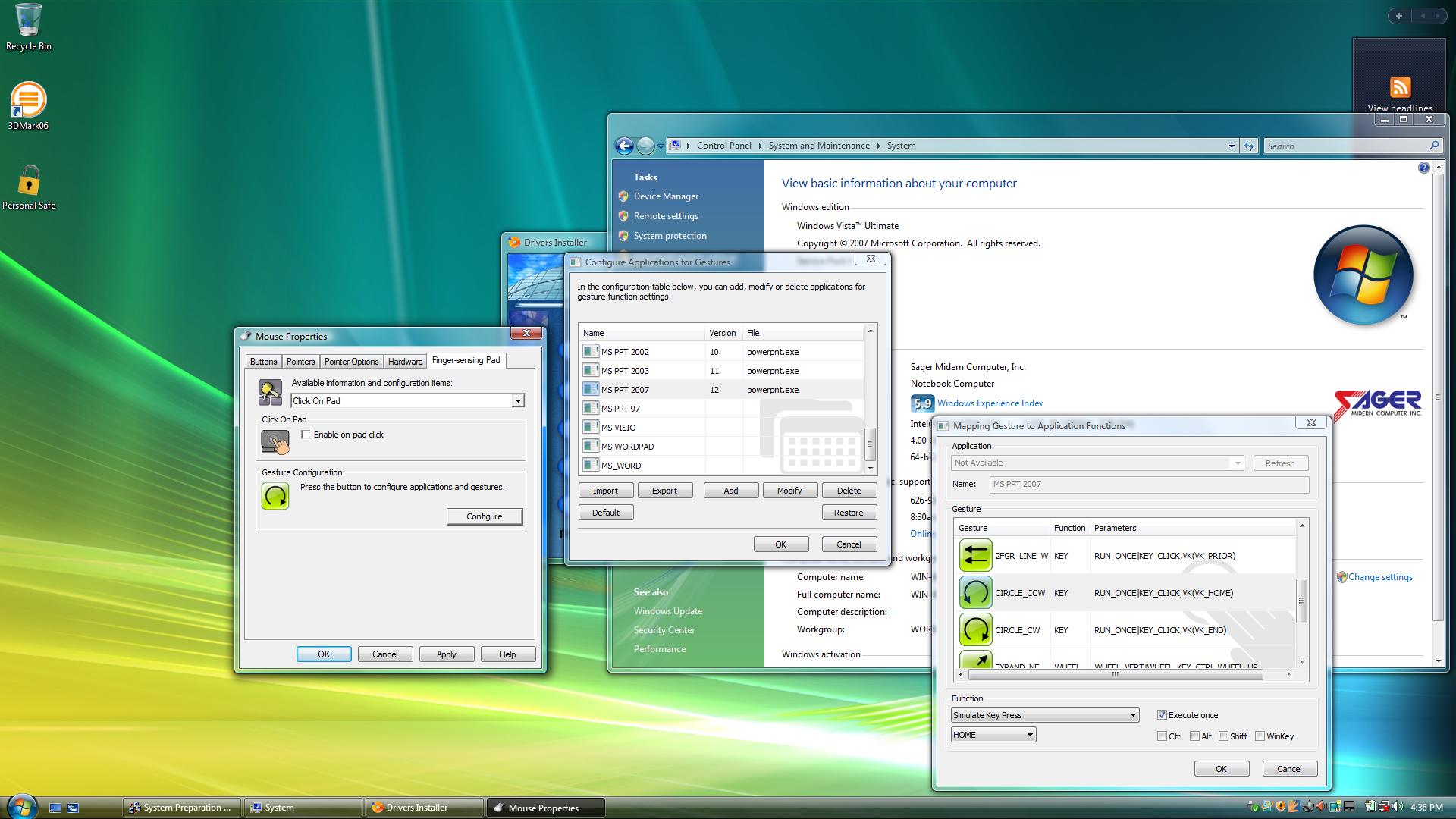
Task: Click the MS VISIO row icon
Action: click(591, 427)
